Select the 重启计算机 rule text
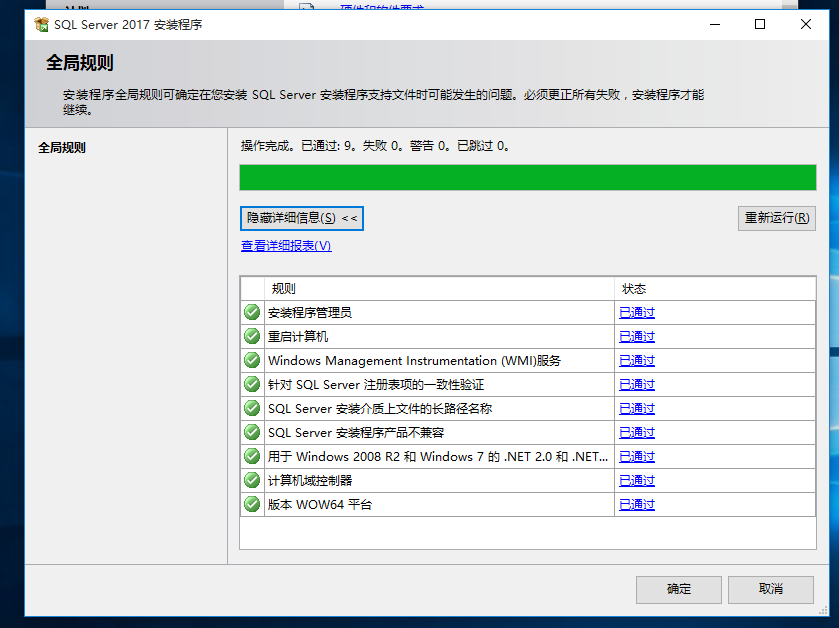The height and width of the screenshot is (628, 839). point(298,336)
